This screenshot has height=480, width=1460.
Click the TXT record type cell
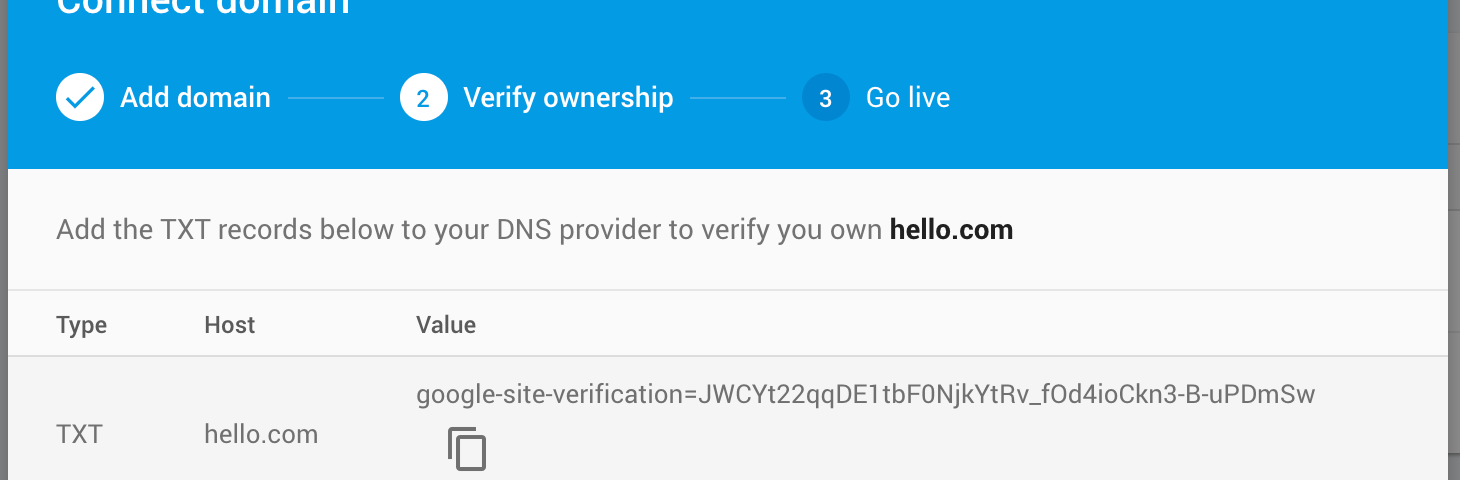pos(79,435)
